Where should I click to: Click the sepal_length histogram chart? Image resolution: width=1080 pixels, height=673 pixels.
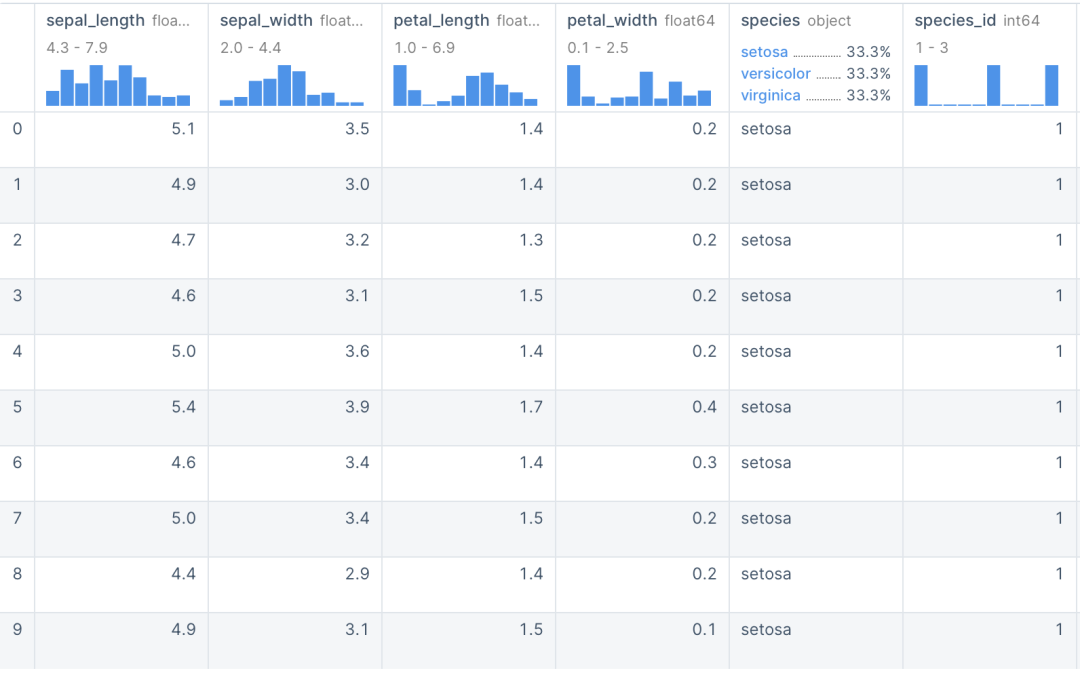click(118, 85)
